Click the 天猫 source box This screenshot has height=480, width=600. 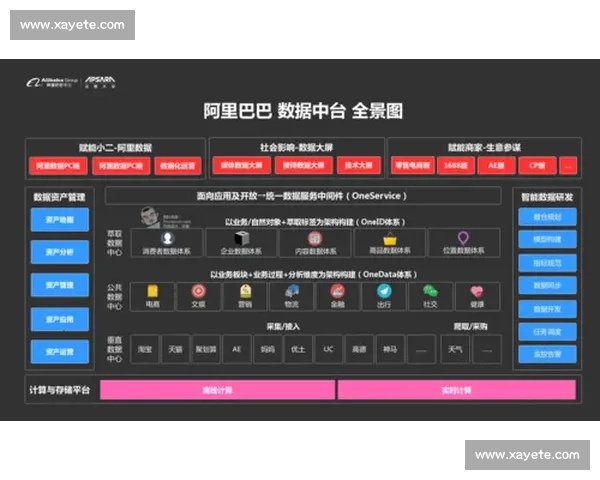tap(175, 349)
